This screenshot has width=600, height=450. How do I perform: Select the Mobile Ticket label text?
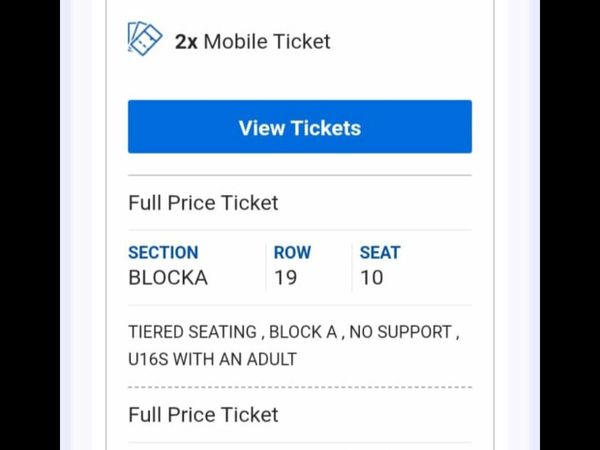tap(267, 42)
